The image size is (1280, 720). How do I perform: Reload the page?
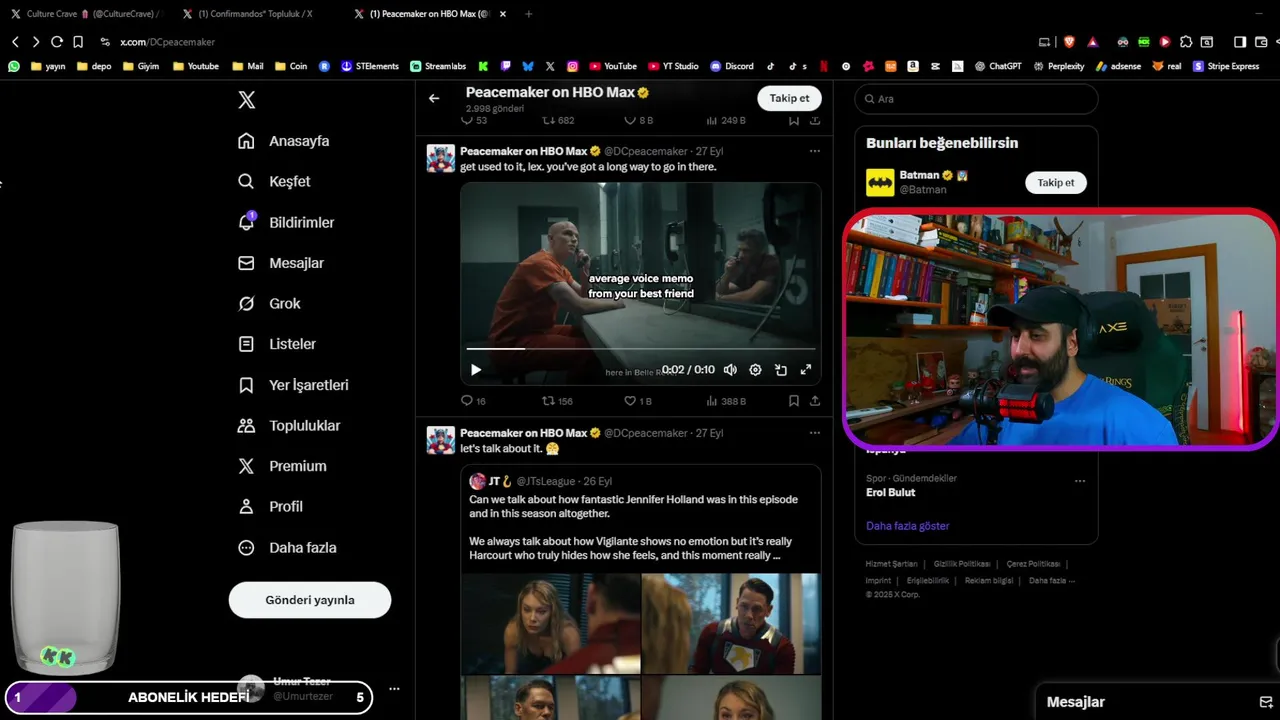click(57, 42)
